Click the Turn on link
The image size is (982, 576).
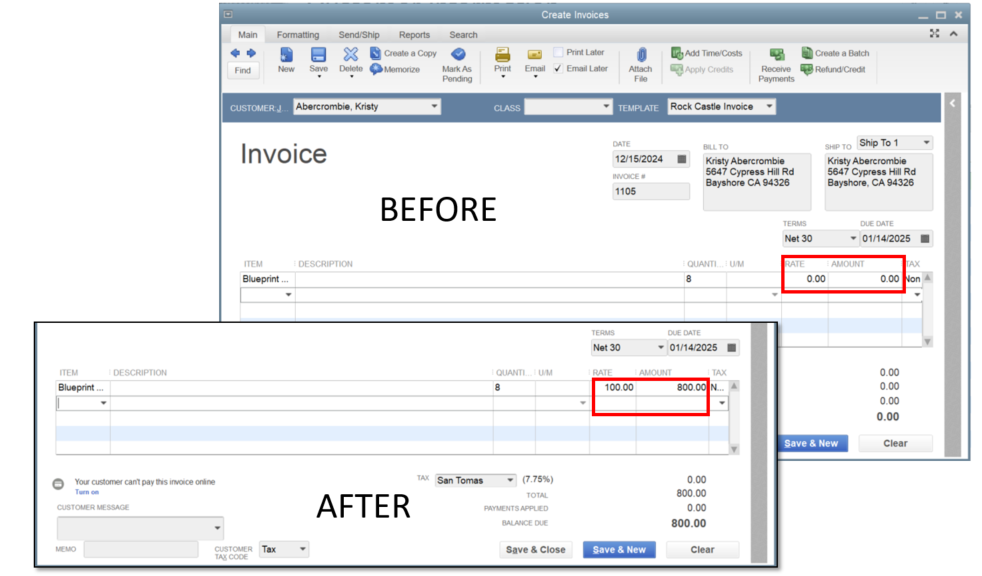click(86, 492)
